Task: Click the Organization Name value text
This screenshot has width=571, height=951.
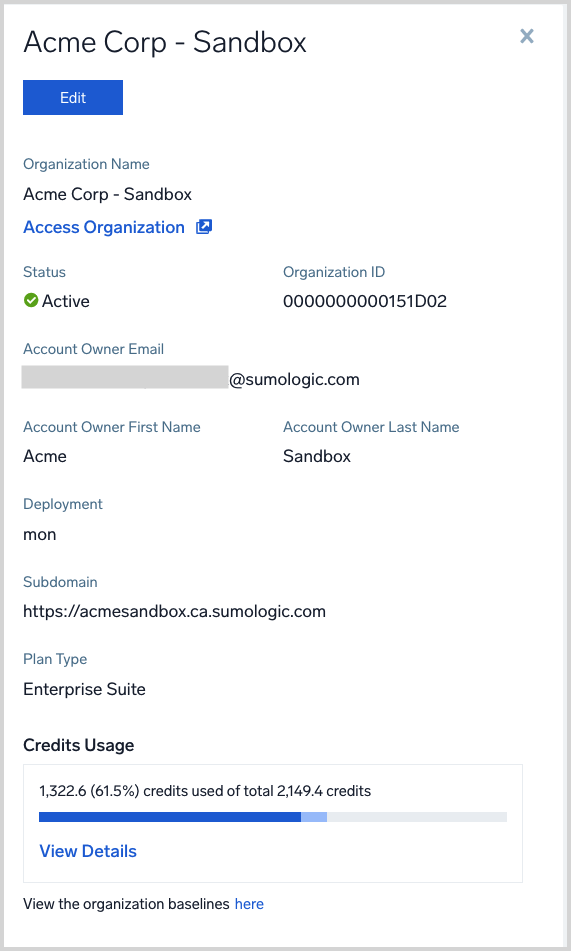Action: (x=107, y=194)
